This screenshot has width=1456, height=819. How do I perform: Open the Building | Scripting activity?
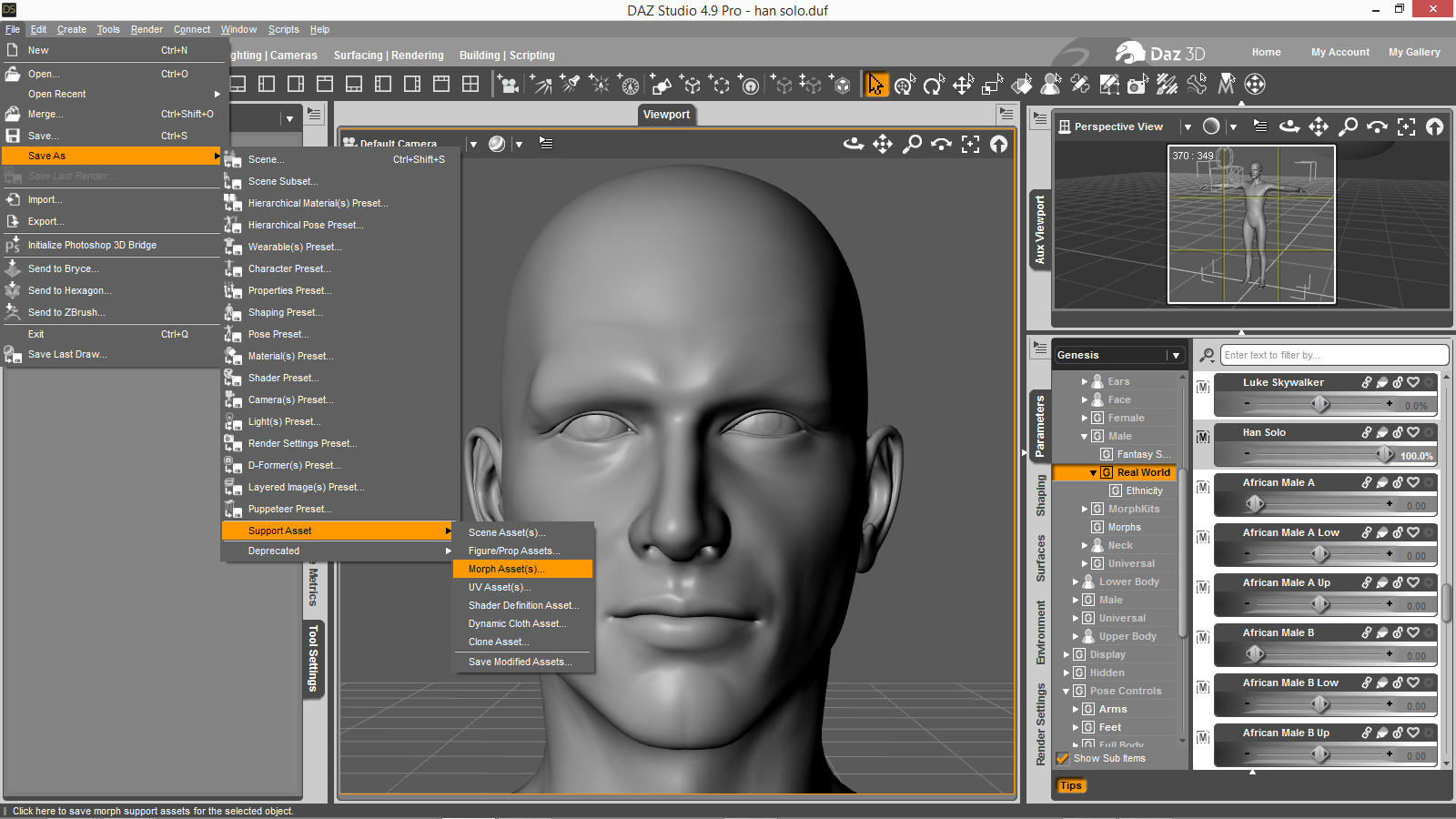click(507, 56)
